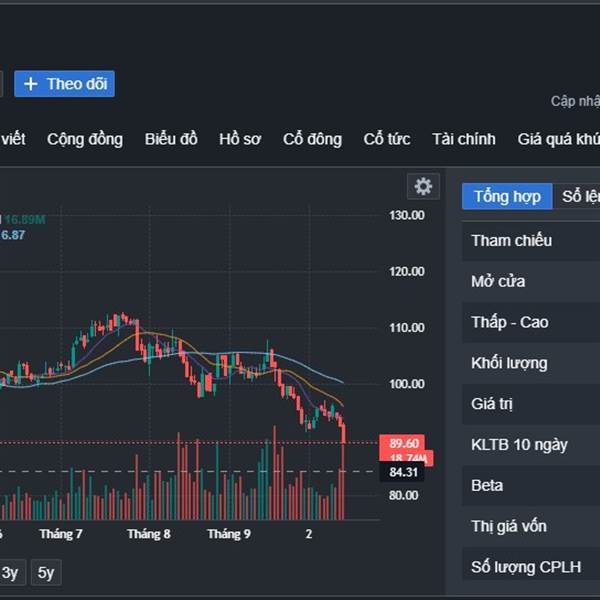Open the chart settings gear icon
This screenshot has height=600, width=600.
423,186
